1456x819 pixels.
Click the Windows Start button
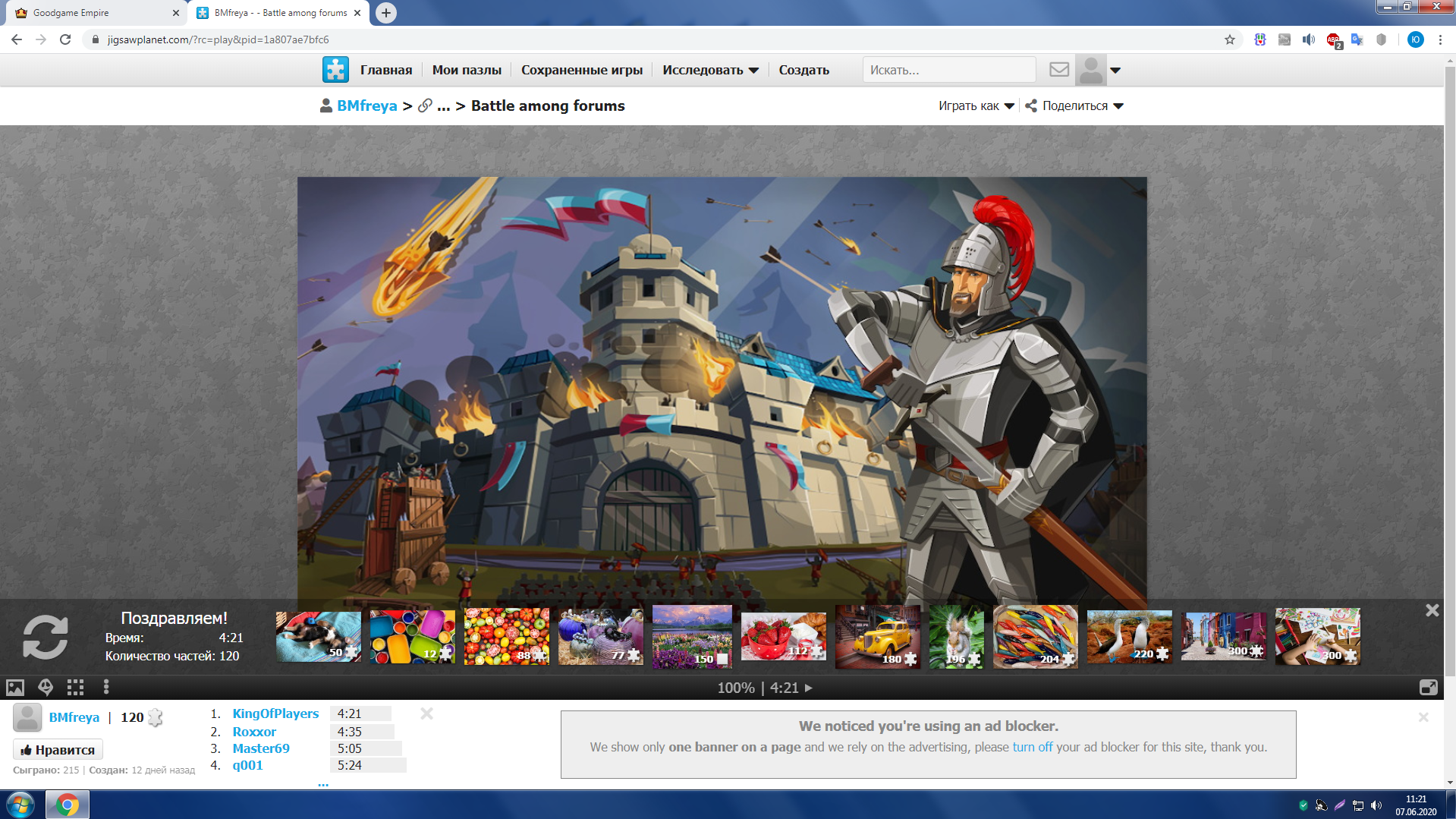[20, 805]
